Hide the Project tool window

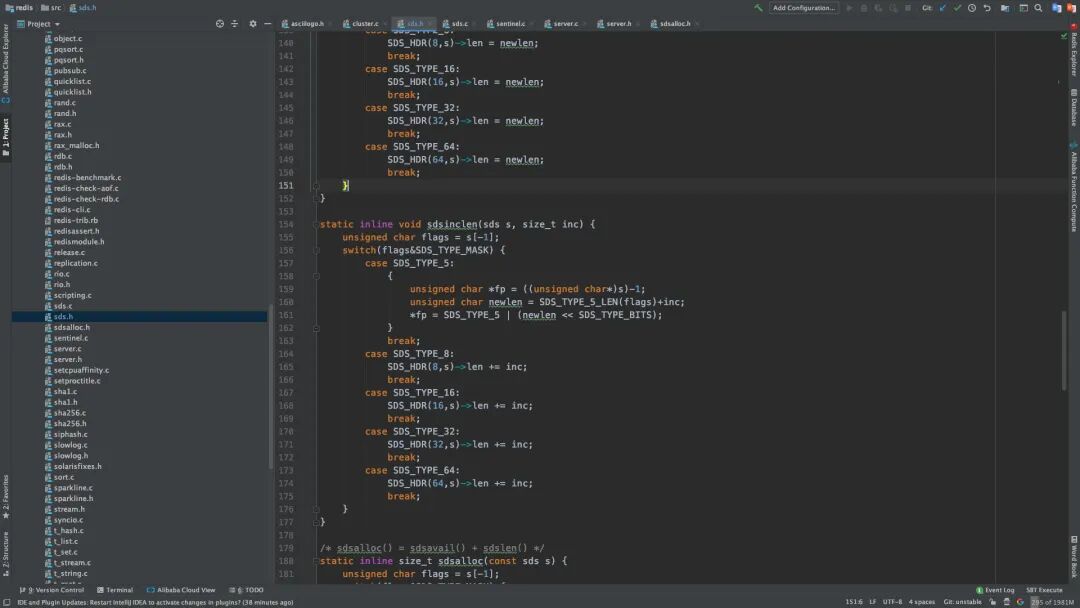(267, 24)
